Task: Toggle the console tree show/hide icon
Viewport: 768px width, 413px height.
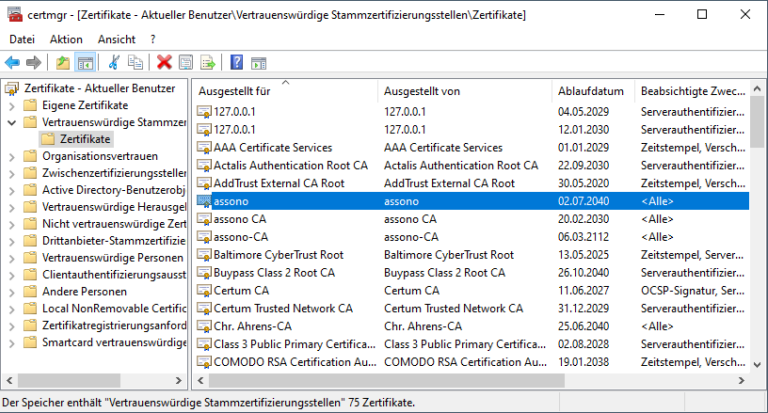Action: [x=85, y=63]
